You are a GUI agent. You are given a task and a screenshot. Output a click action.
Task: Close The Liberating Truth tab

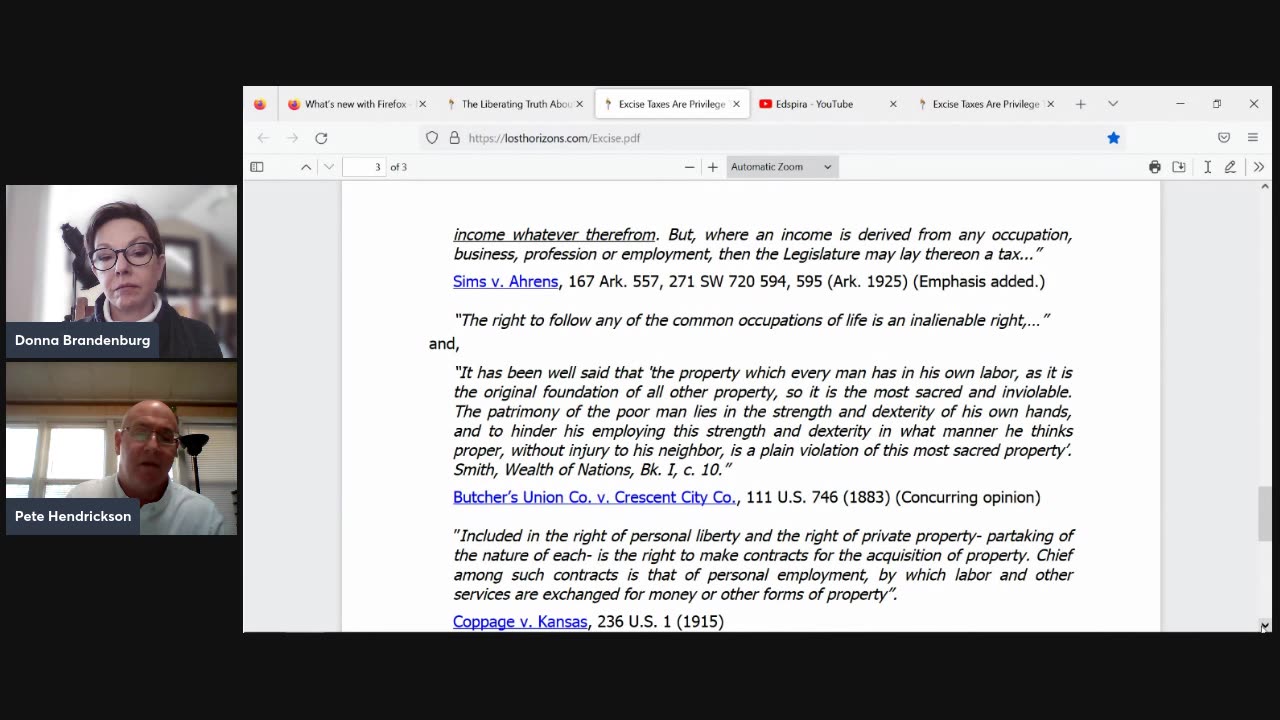coord(579,104)
